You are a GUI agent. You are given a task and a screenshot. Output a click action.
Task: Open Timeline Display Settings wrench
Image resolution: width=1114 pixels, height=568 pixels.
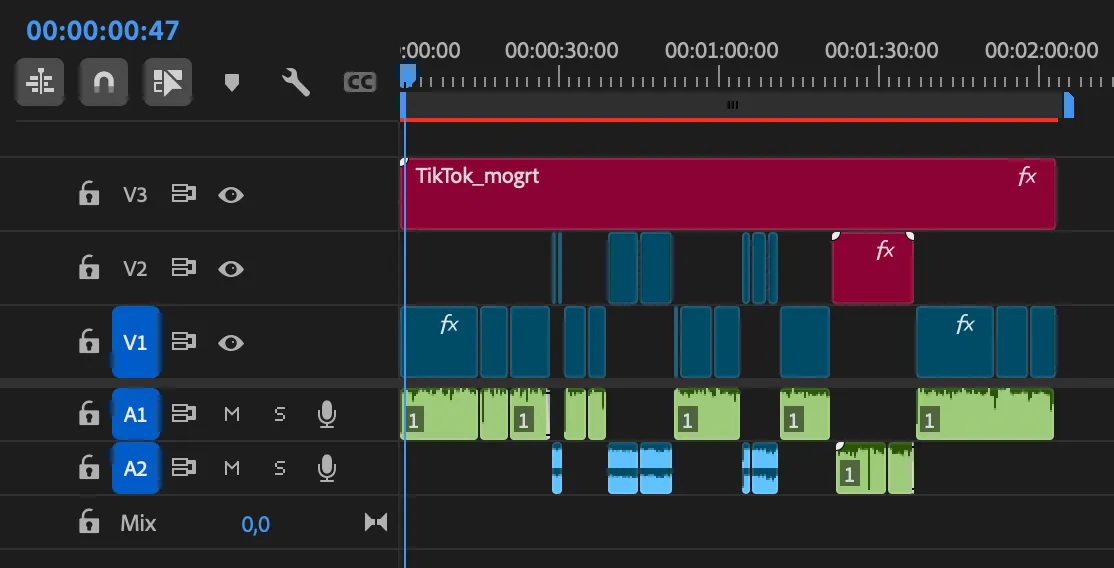(x=295, y=82)
